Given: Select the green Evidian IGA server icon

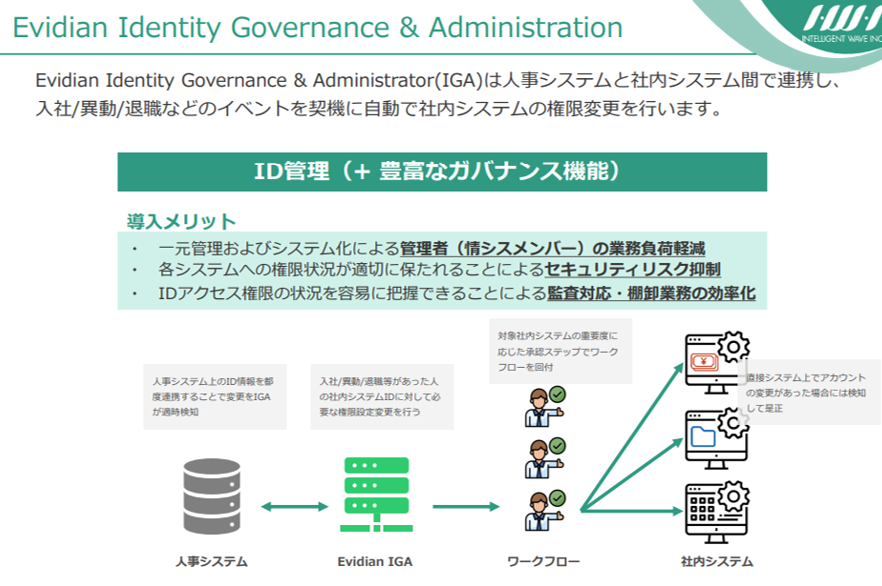Looking at the screenshot, I should 376,494.
